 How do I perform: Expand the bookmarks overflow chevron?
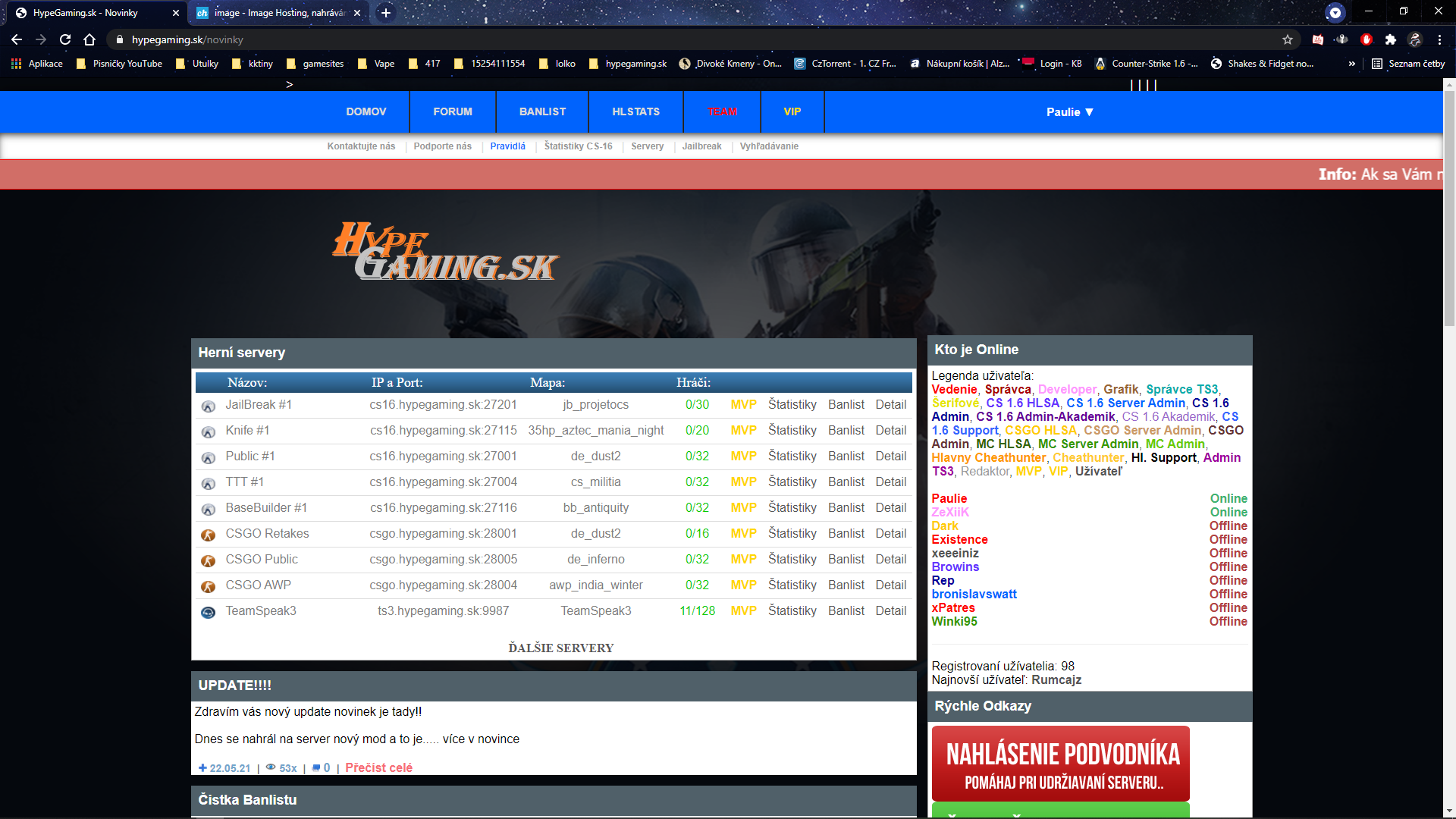(x=1351, y=64)
